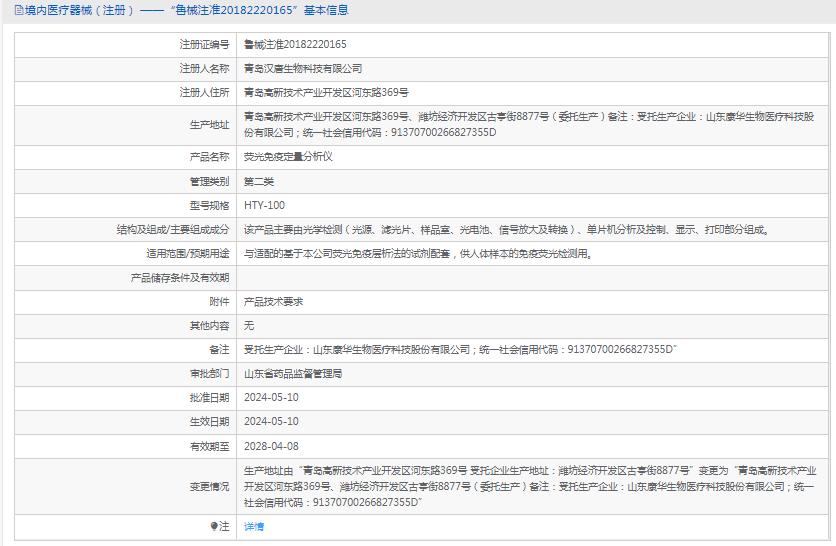This screenshot has height=546, width=836.
Task: Click the 有效期至 label
Action: tap(210, 446)
